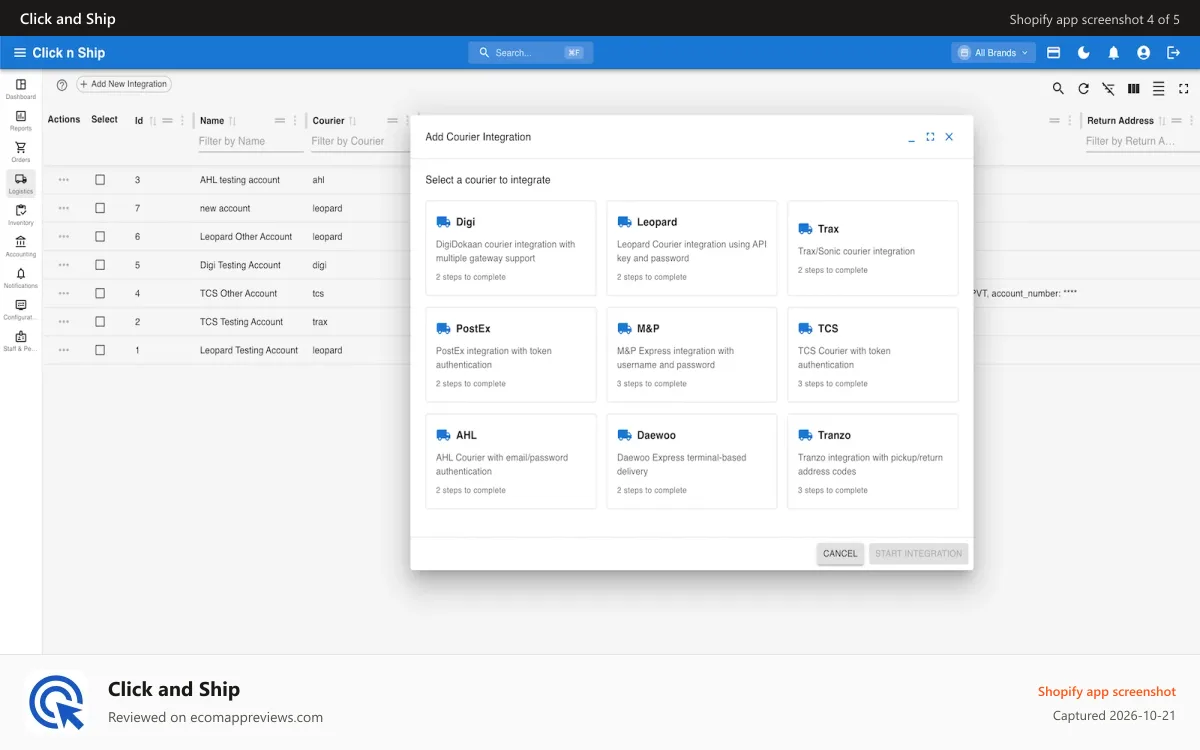Focus the top Search field

[531, 53]
